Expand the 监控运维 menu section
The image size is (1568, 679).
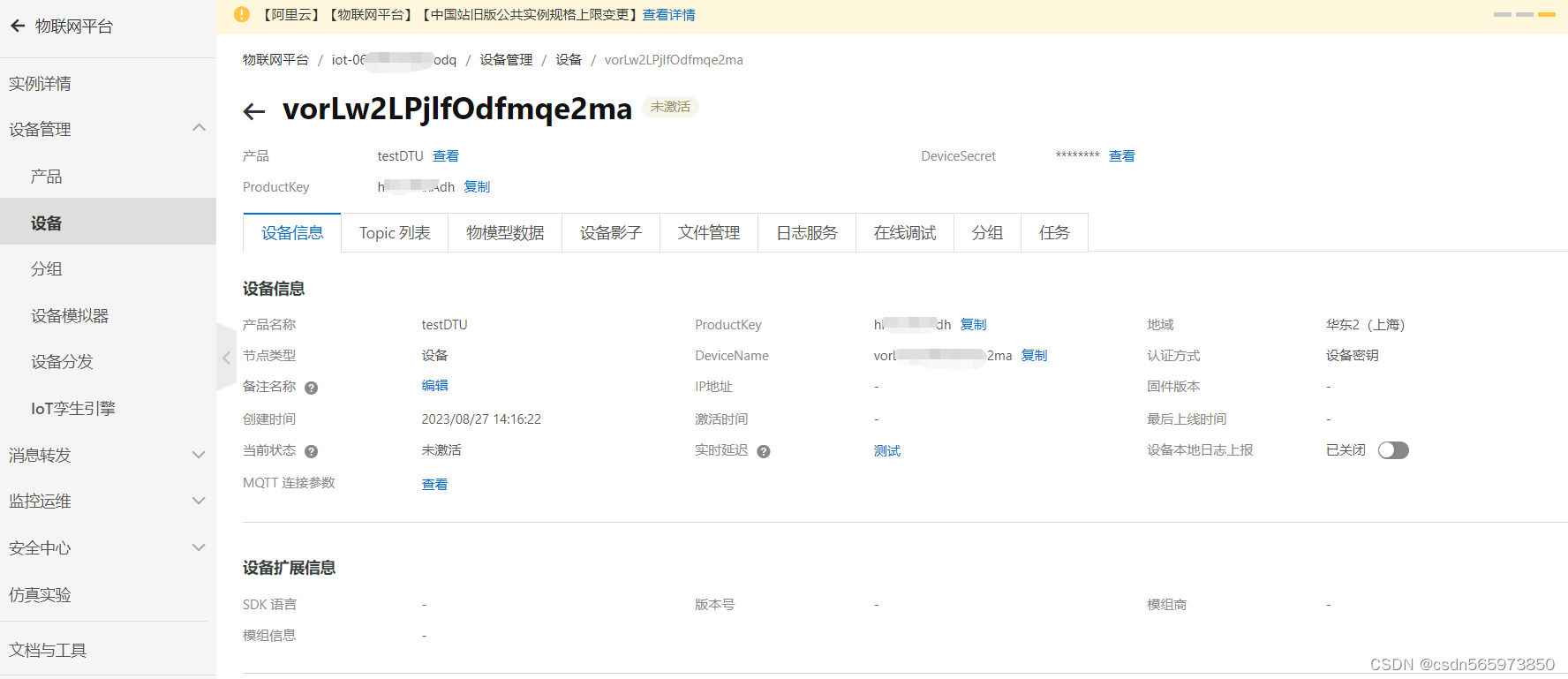(x=199, y=501)
